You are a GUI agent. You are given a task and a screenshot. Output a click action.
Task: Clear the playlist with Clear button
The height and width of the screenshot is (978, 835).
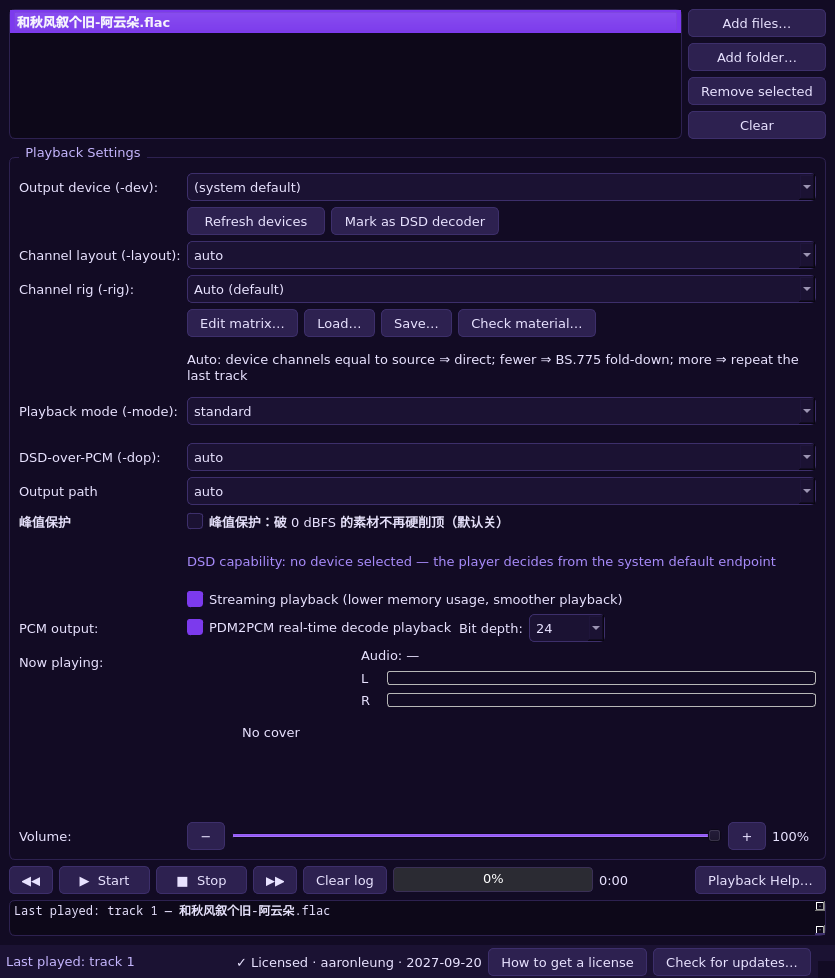pos(756,125)
